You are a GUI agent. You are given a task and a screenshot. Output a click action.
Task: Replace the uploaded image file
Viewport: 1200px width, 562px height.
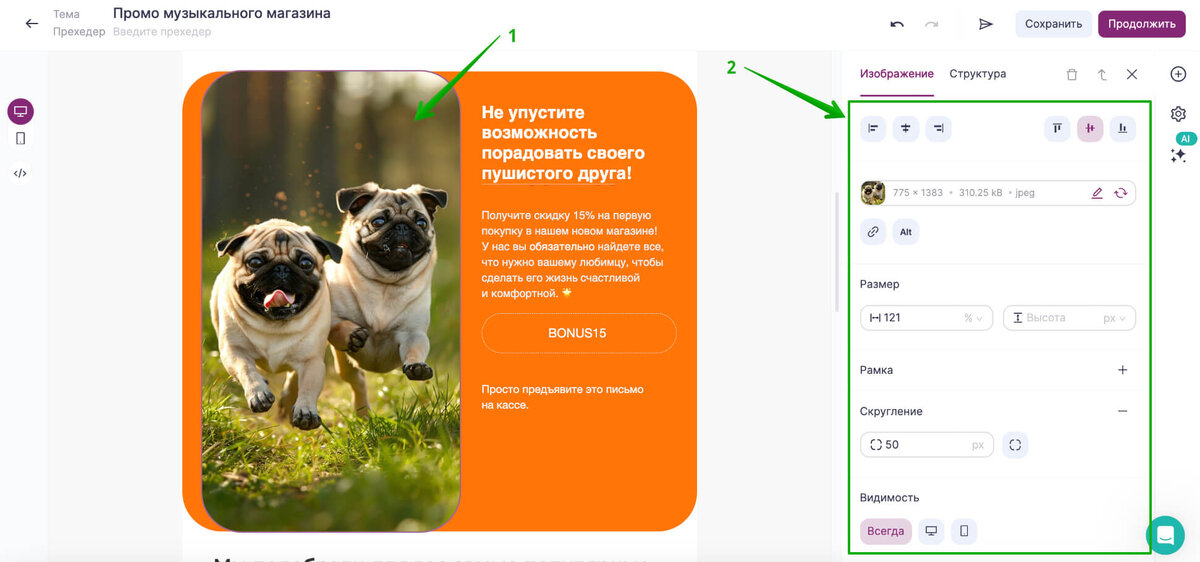point(1120,193)
